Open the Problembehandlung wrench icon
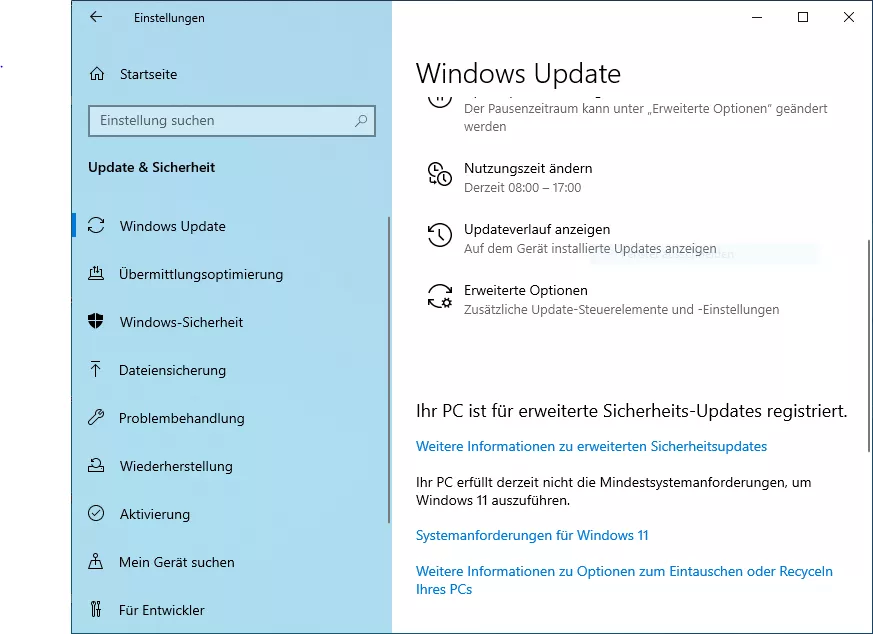This screenshot has height=634, width=873. click(96, 417)
